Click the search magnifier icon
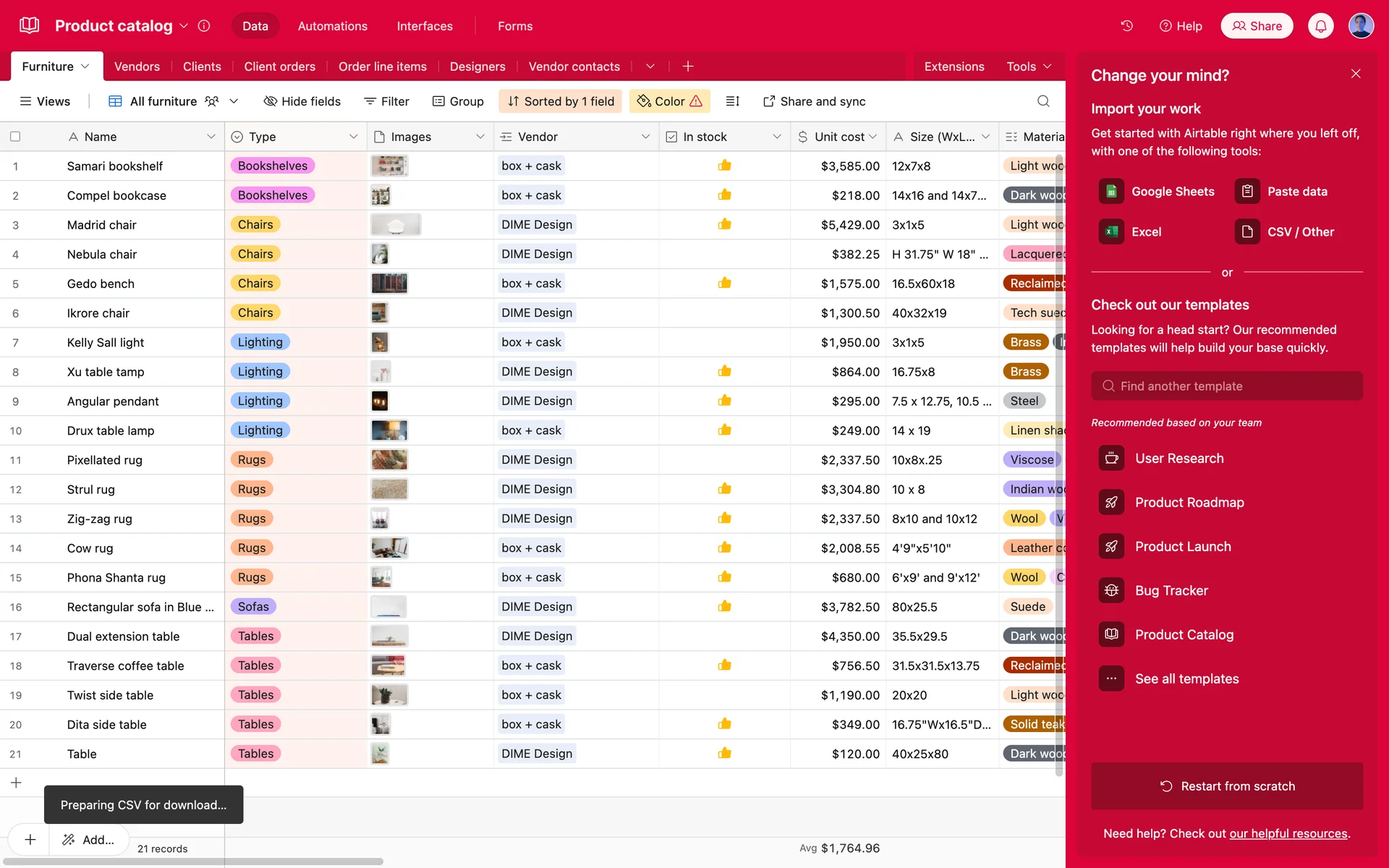1389x868 pixels. coord(1043,101)
